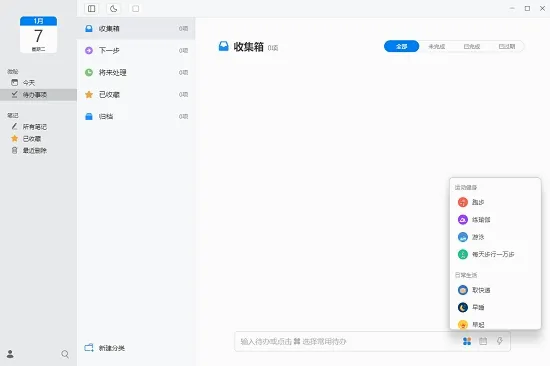Switch to the 已过期 filter tab
Screen dimensions: 550x366
click(507, 46)
